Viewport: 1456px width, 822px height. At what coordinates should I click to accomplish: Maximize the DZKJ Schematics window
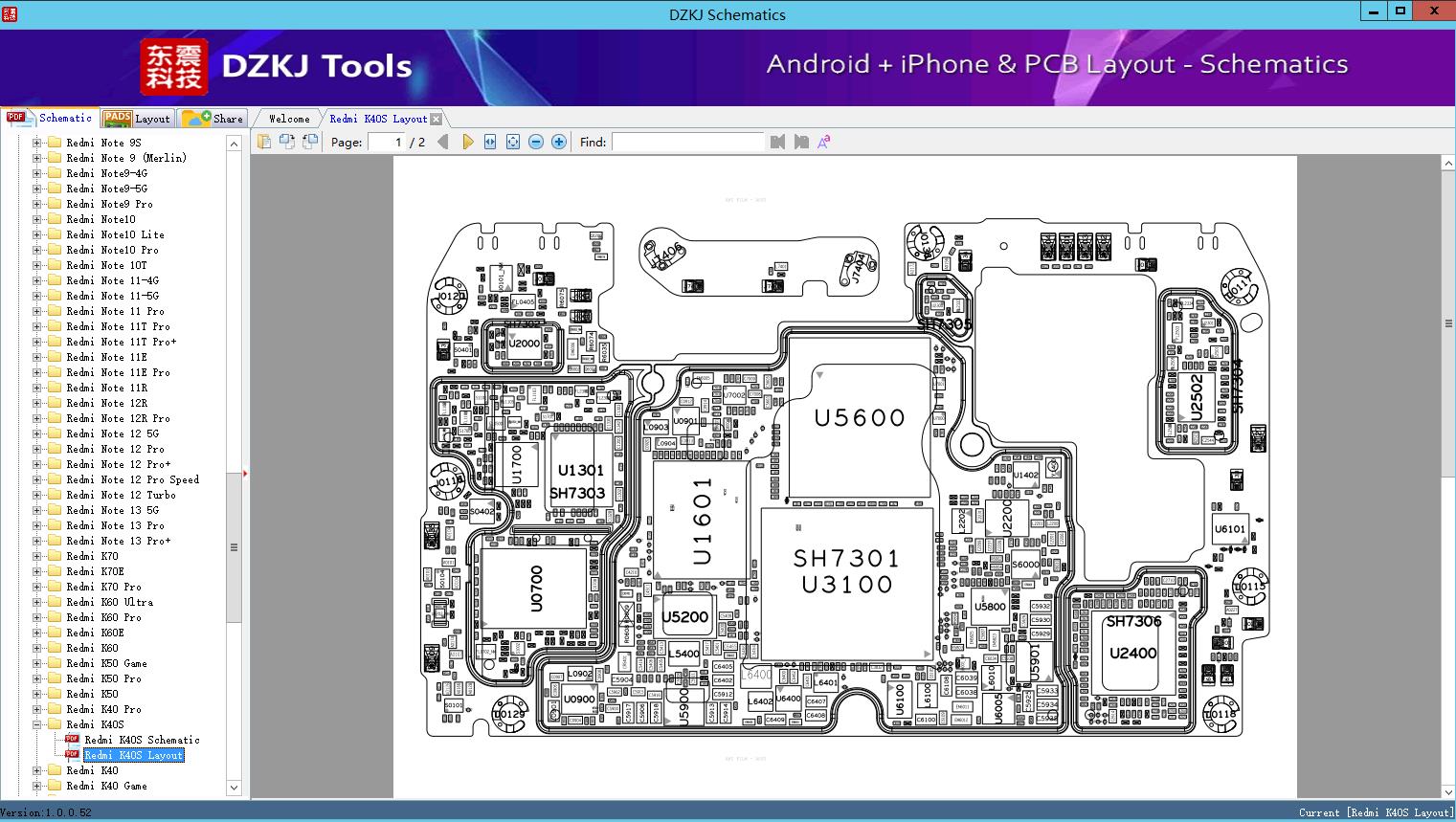tap(1400, 11)
